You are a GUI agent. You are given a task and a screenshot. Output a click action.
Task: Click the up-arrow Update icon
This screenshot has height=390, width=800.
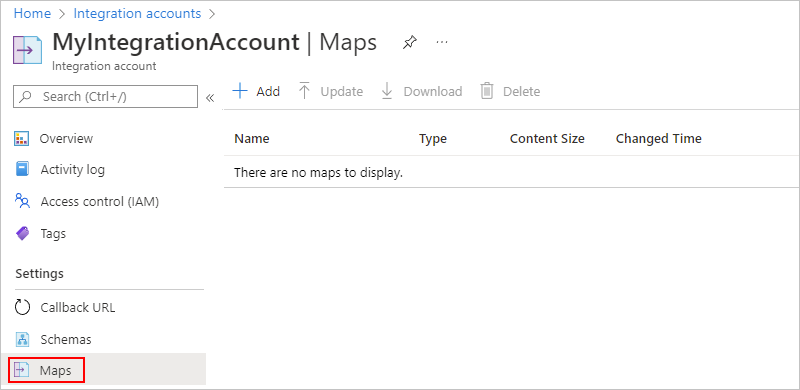[305, 91]
